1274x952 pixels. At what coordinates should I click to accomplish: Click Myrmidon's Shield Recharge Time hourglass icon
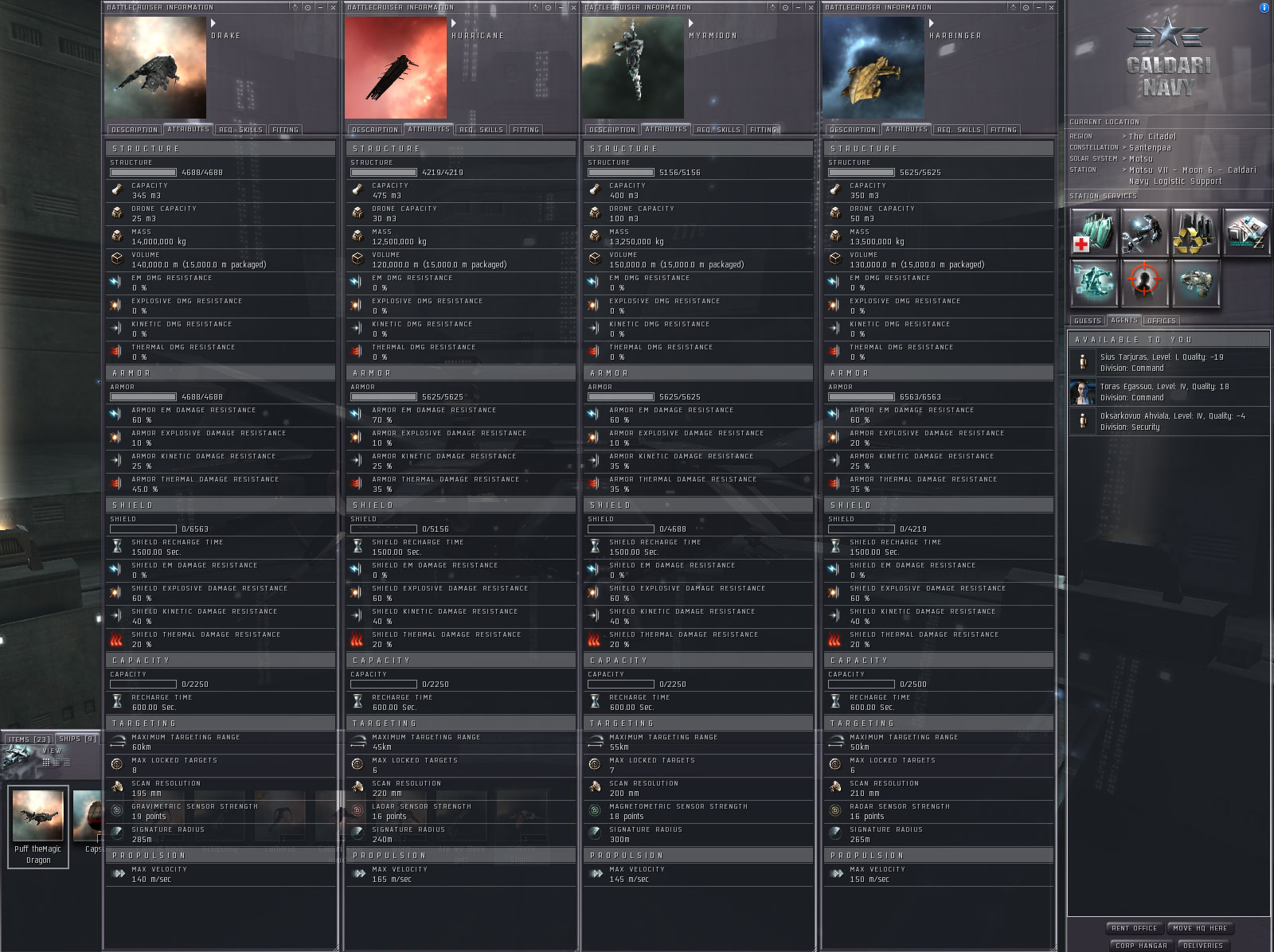coord(595,547)
